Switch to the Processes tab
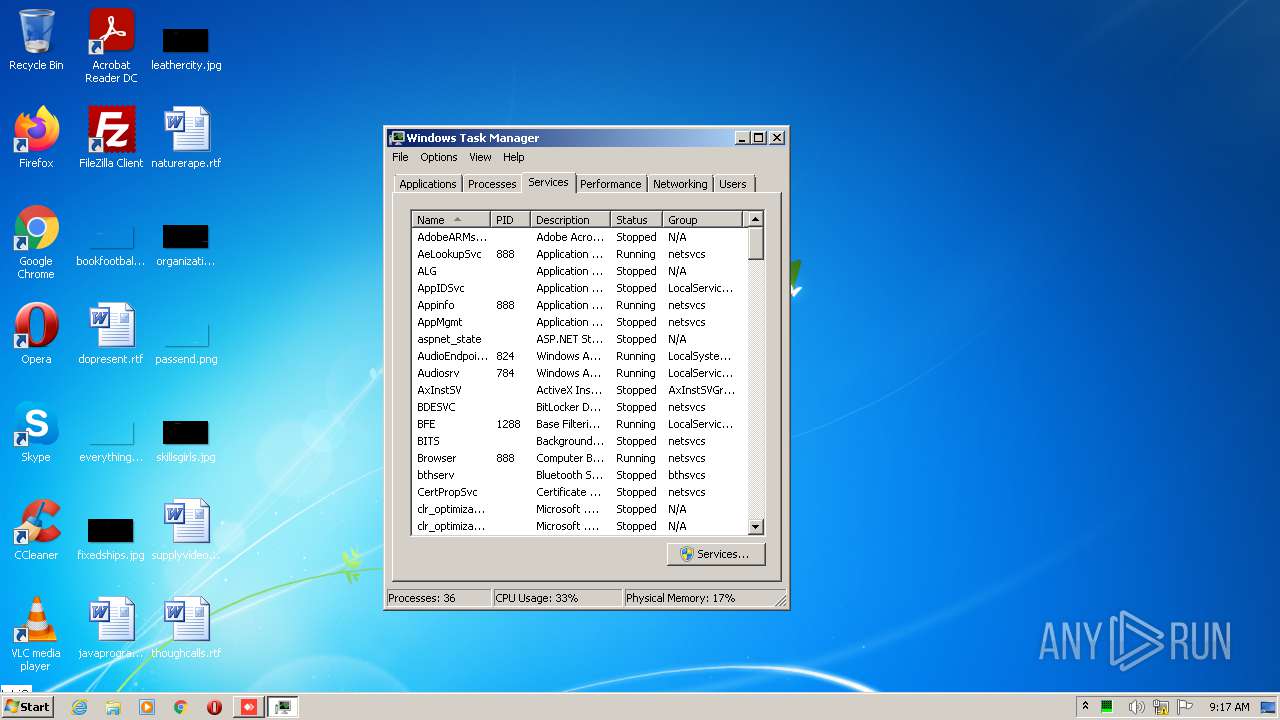 click(492, 184)
